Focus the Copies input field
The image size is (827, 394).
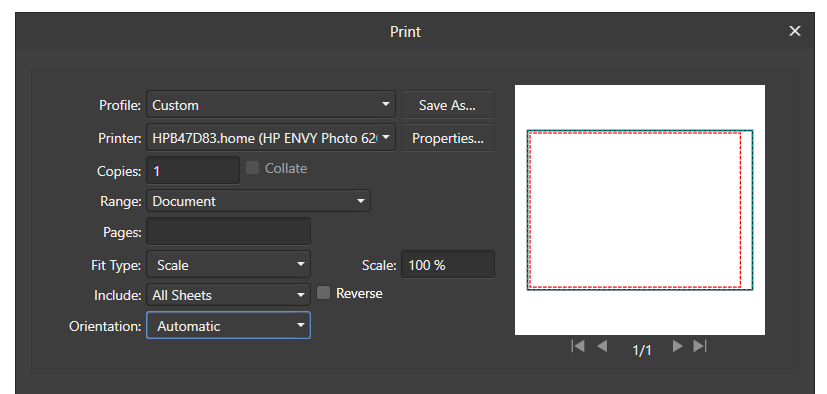pos(193,170)
